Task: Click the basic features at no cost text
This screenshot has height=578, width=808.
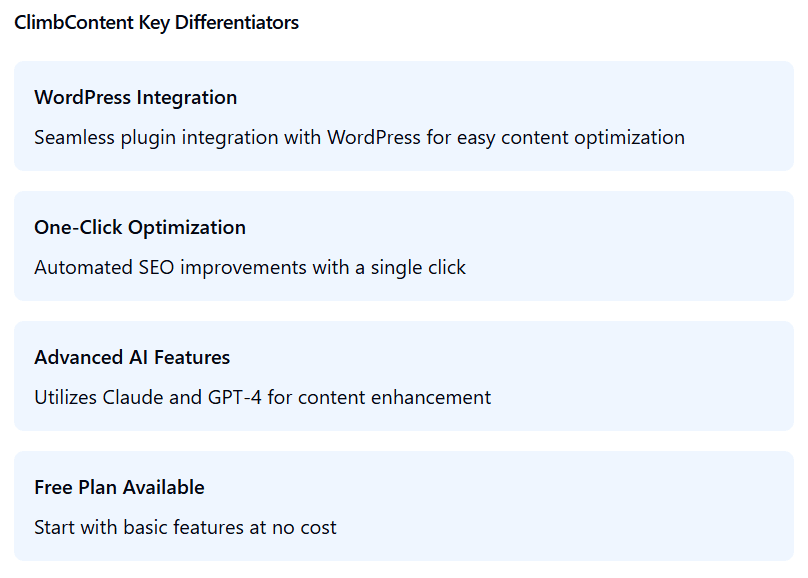Action: click(185, 528)
